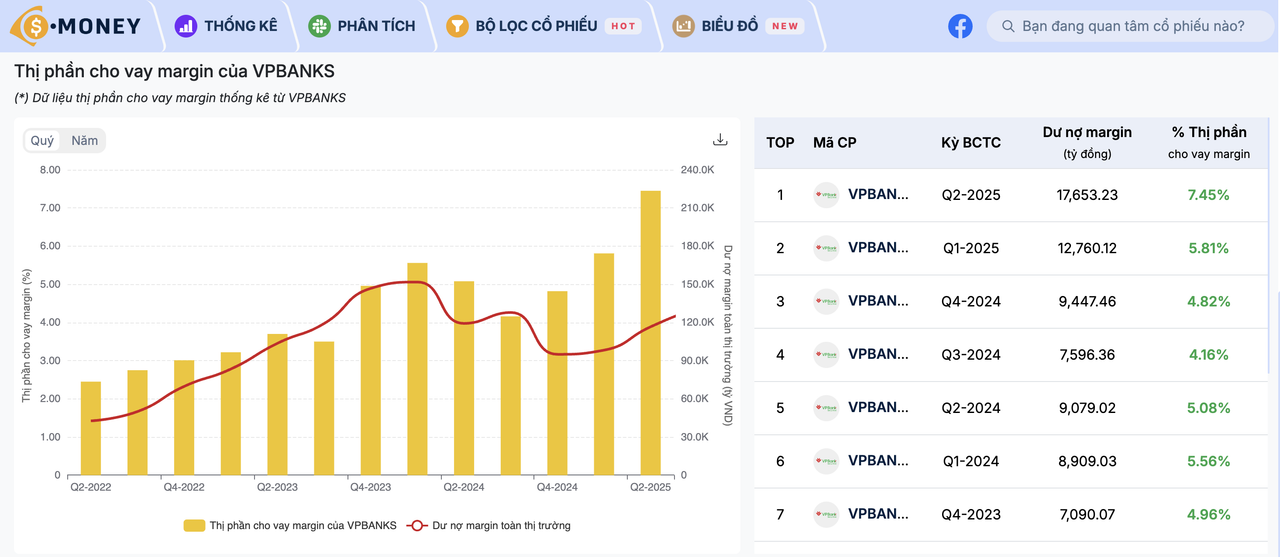The height and width of the screenshot is (557, 1280).
Task: Click the 5.81% market share value
Action: [1208, 248]
